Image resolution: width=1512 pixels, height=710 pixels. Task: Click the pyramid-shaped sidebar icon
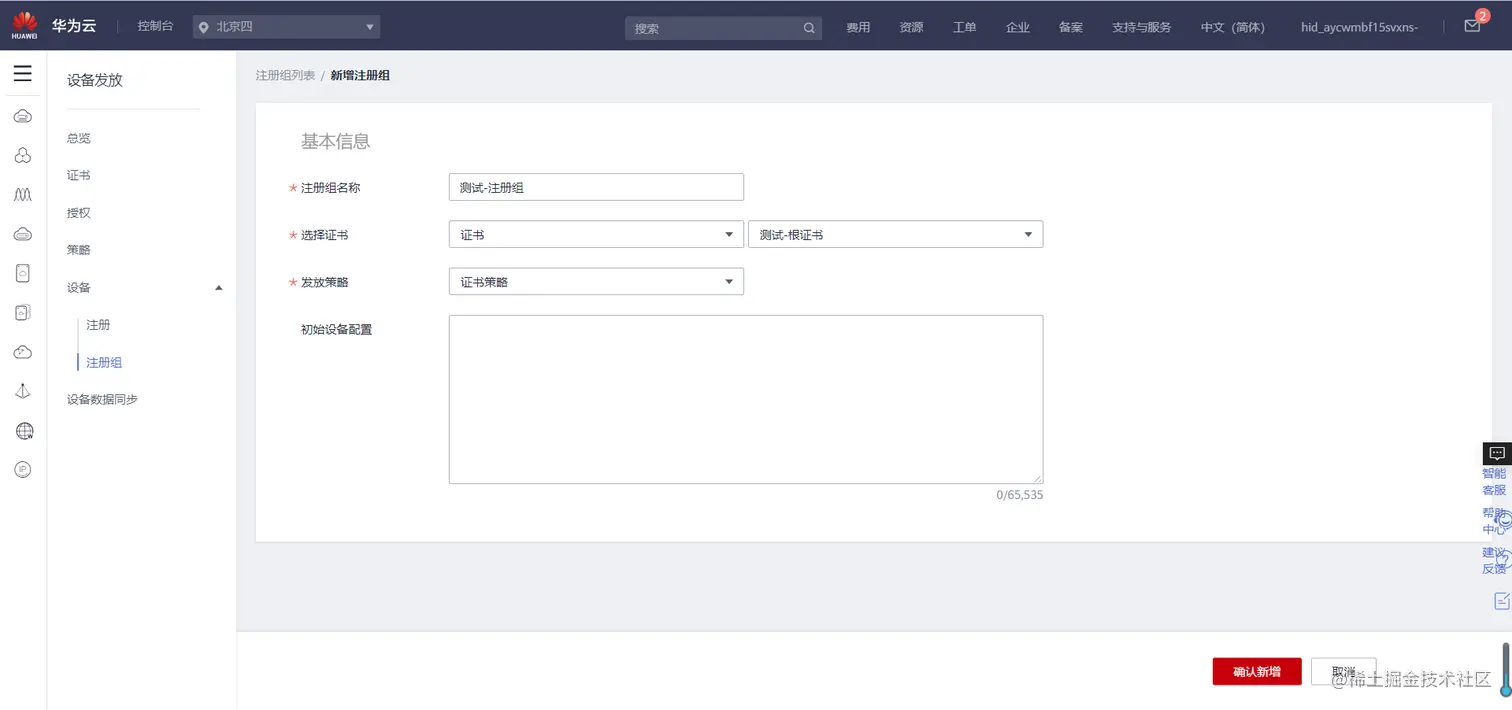pos(22,392)
